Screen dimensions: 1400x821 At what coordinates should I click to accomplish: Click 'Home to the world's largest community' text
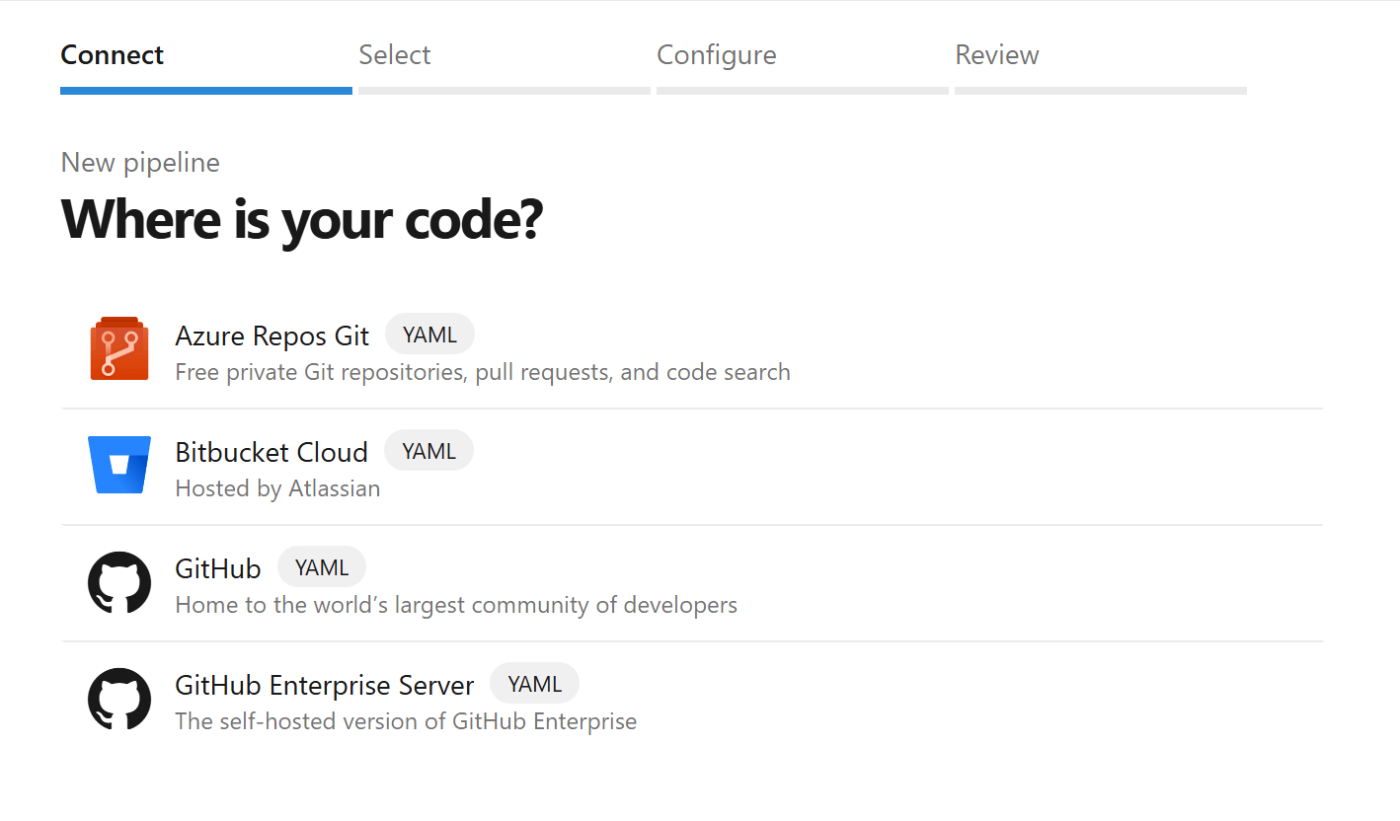[456, 605]
